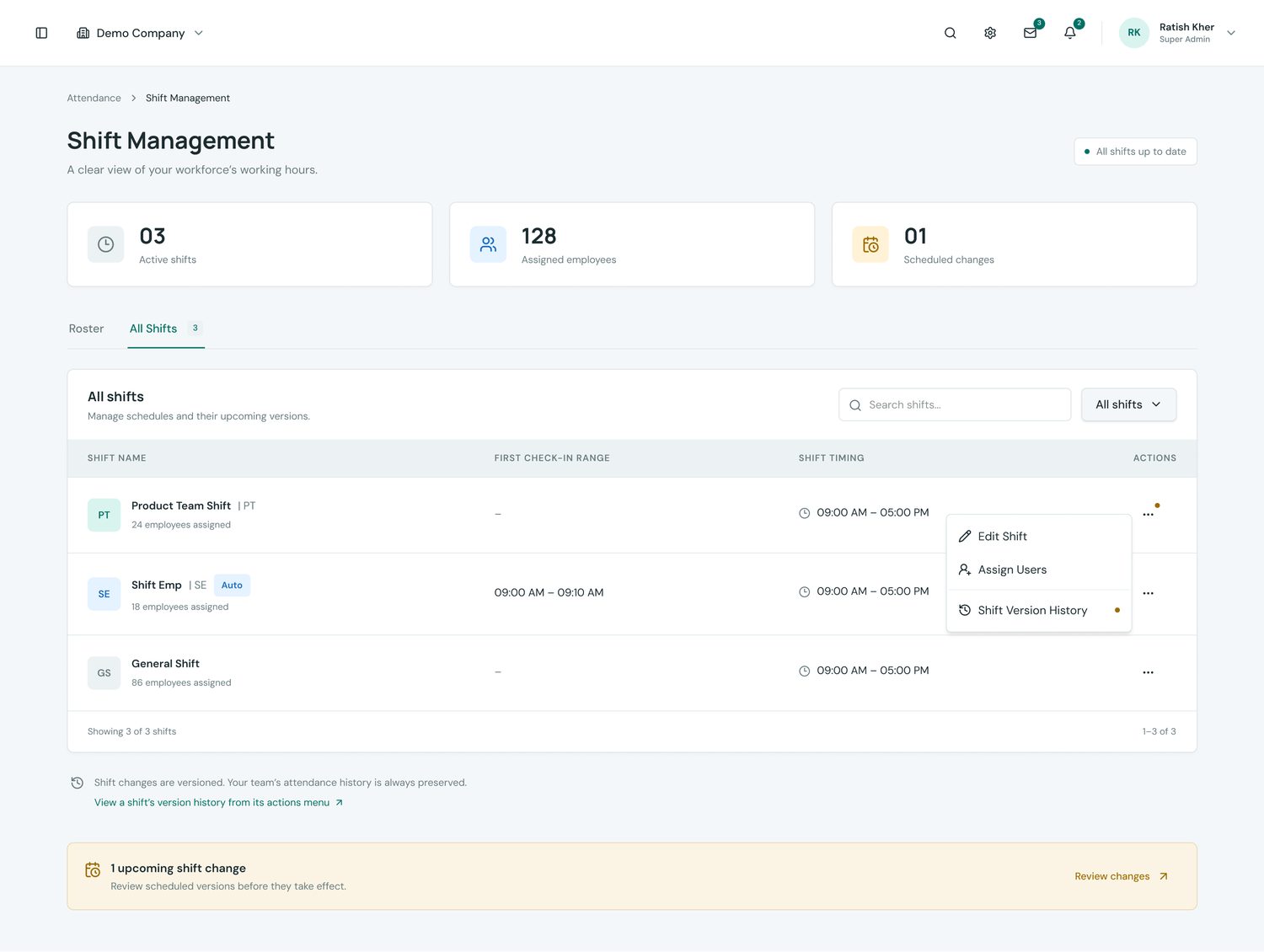The width and height of the screenshot is (1264, 952).
Task: Open the search icon in header
Action: 950,33
